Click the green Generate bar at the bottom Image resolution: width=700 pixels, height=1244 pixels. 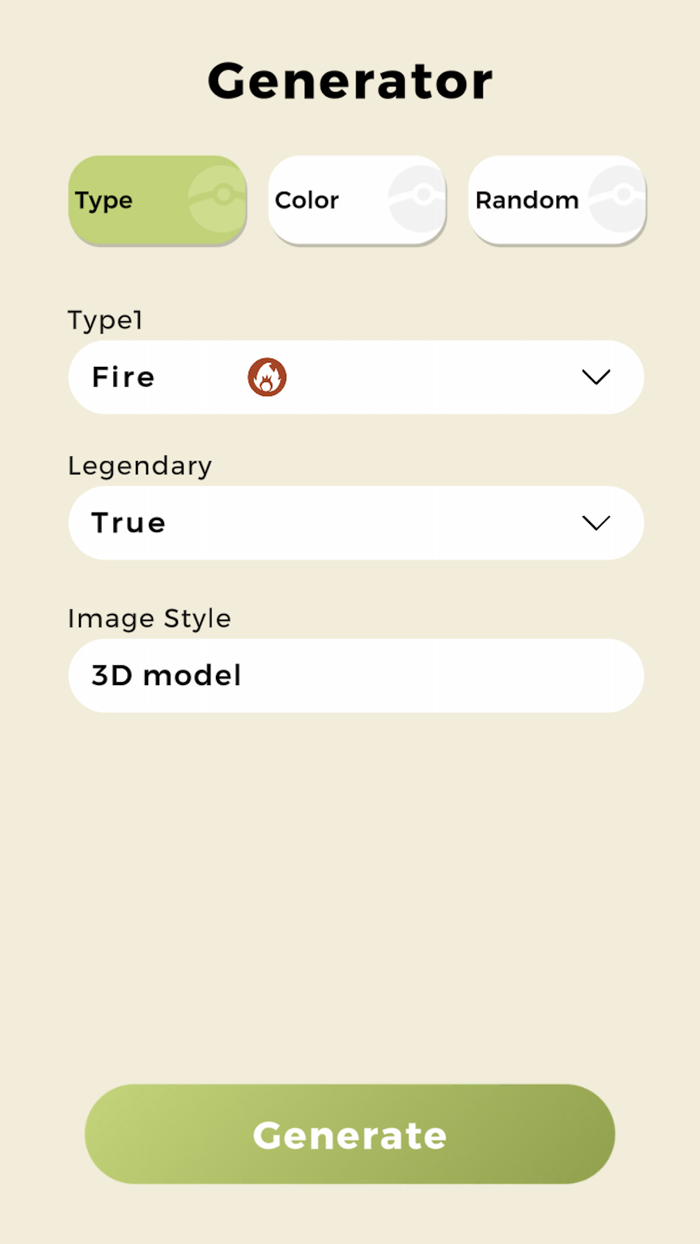pyautogui.click(x=349, y=1135)
